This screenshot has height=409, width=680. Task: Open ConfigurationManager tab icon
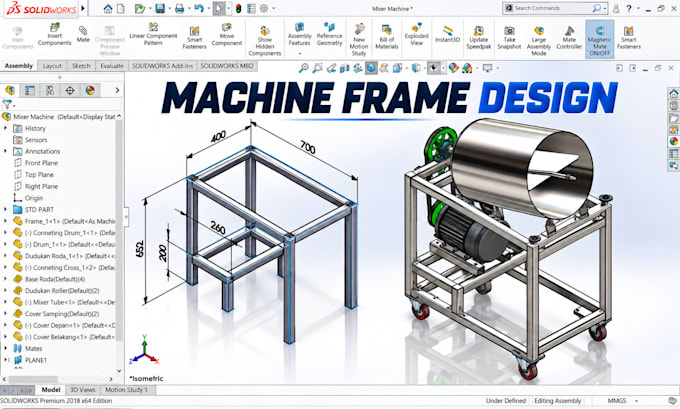click(50, 90)
